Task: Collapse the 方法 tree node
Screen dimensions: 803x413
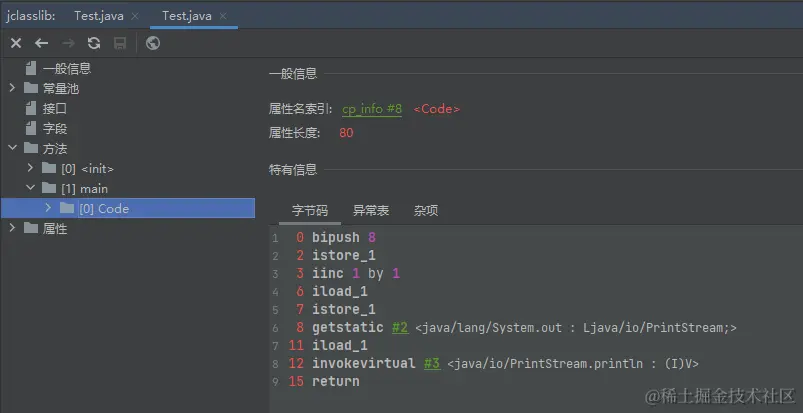Action: click(x=12, y=148)
